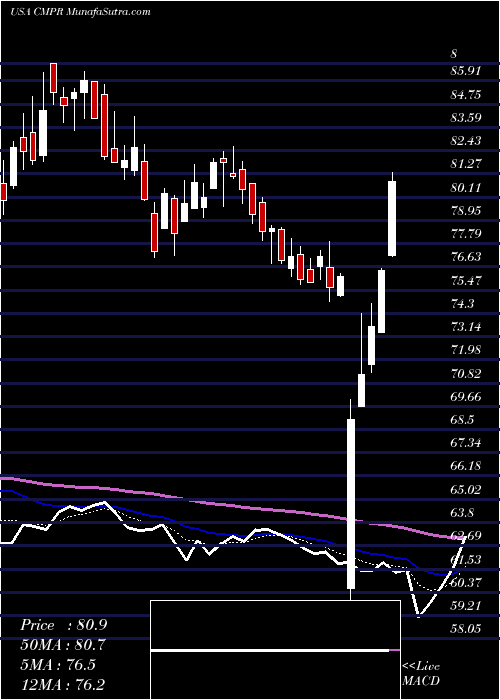Screen dimensions: 500x700
Task: Select the 77.79 price axis value
Action: [466, 234]
